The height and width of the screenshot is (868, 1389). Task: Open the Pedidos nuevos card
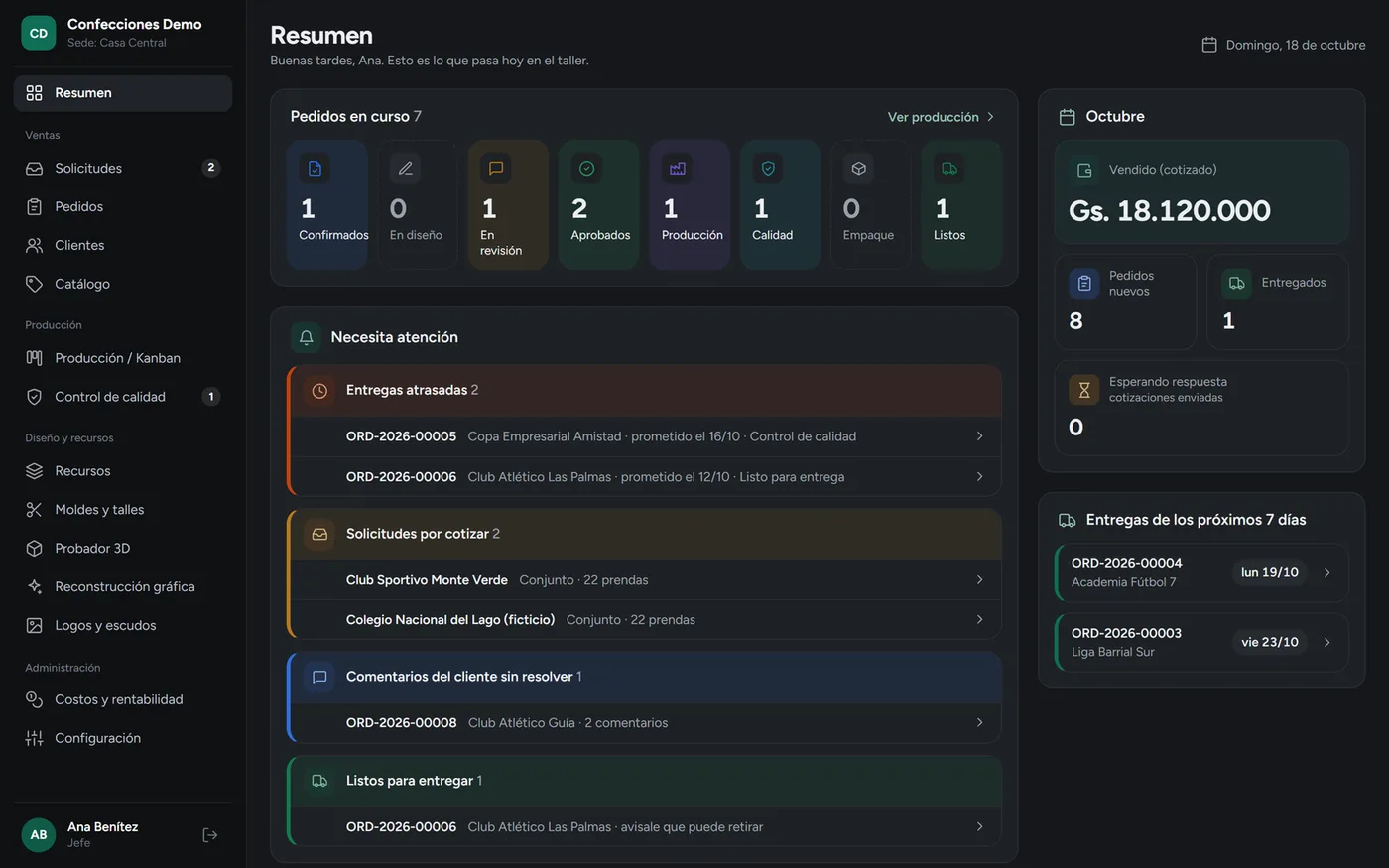(x=1125, y=302)
